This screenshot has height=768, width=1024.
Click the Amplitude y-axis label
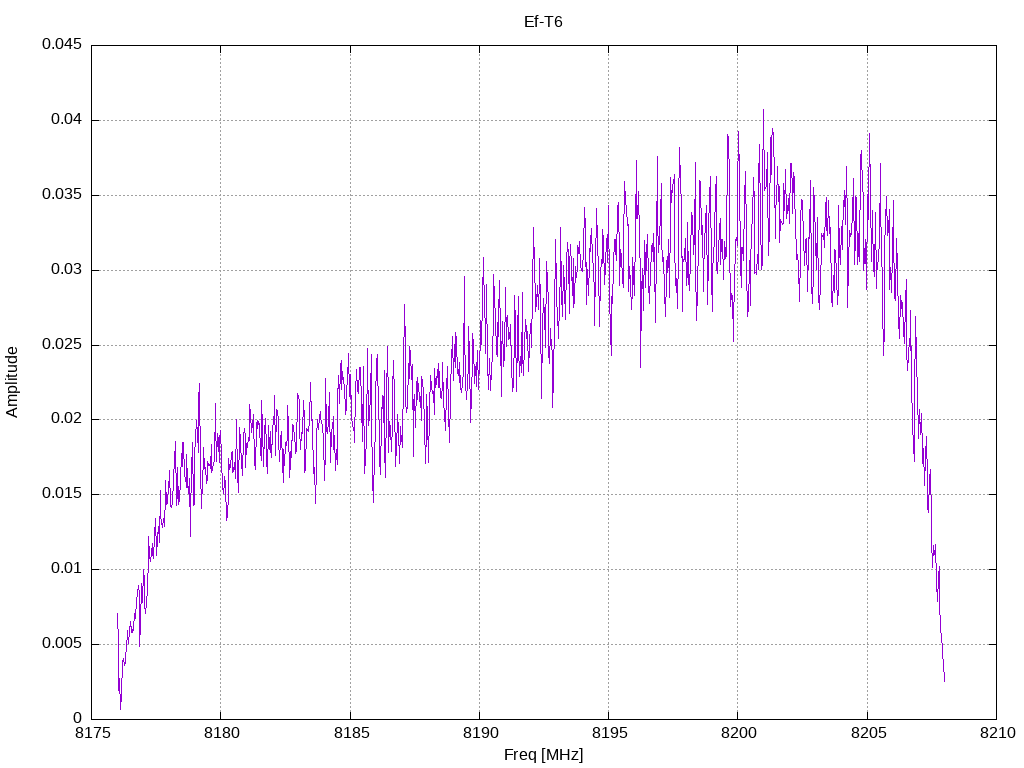tap(12, 382)
